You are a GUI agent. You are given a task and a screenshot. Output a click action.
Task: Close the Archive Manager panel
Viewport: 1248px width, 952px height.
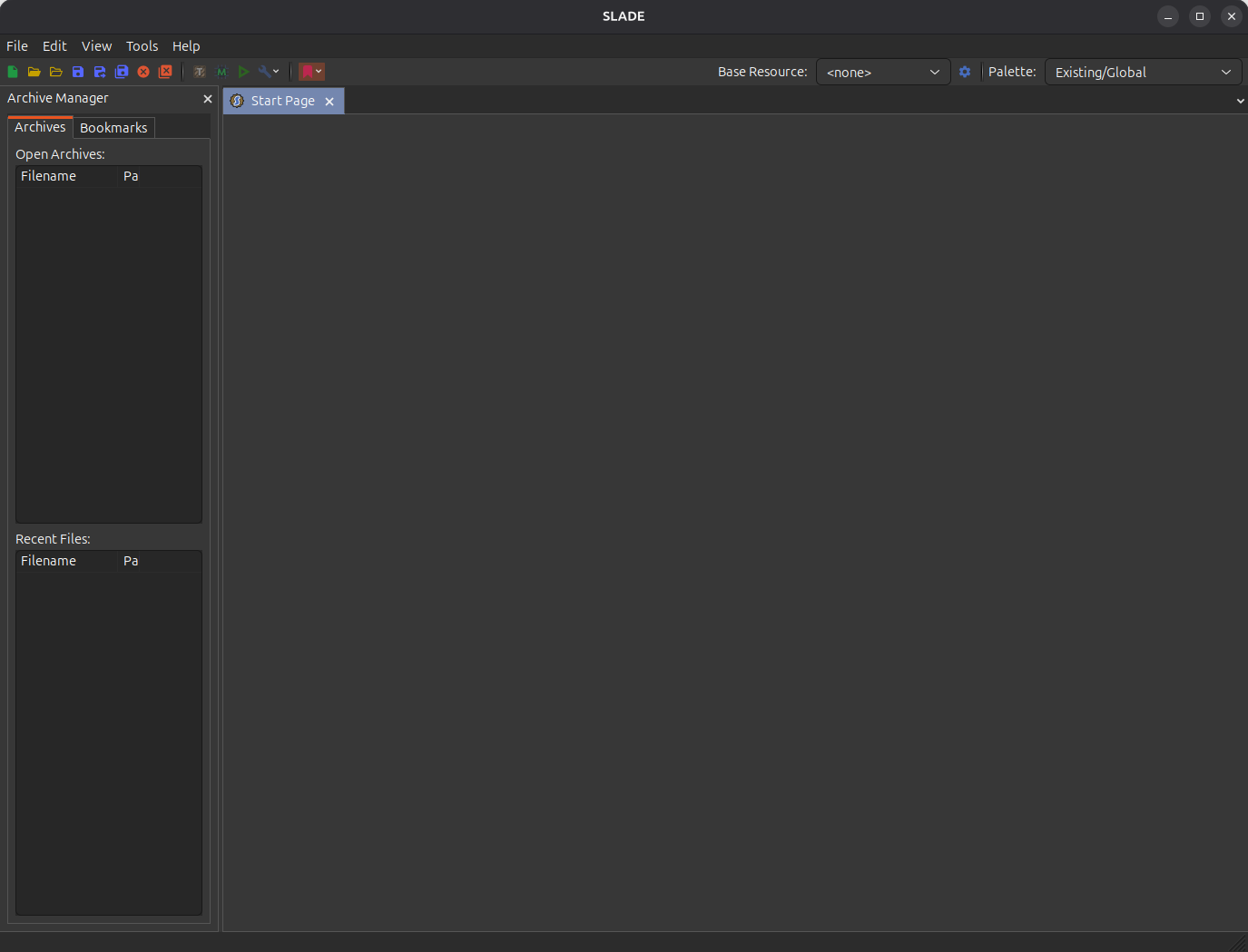208,99
